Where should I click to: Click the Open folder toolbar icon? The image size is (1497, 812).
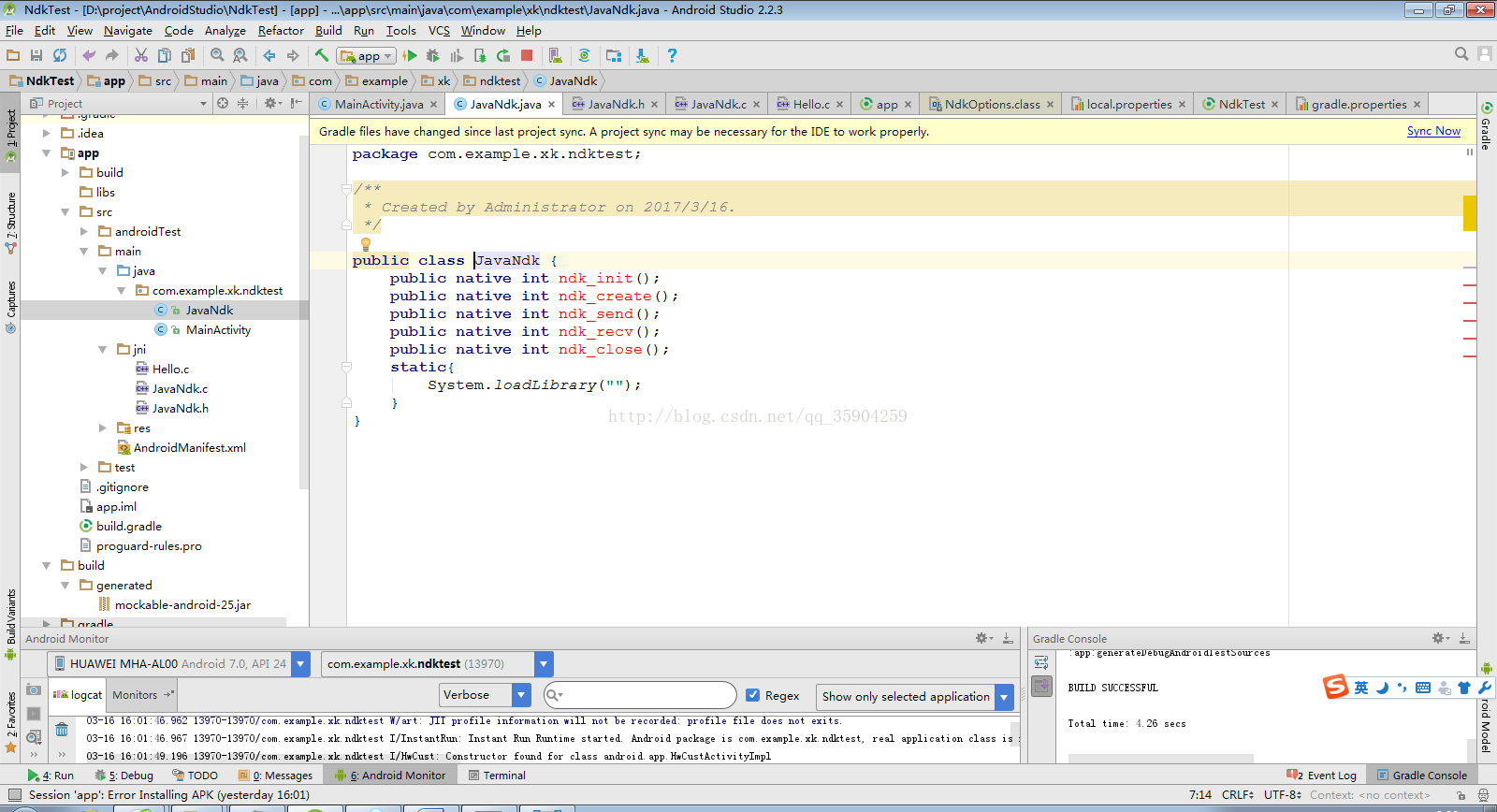tap(13, 56)
